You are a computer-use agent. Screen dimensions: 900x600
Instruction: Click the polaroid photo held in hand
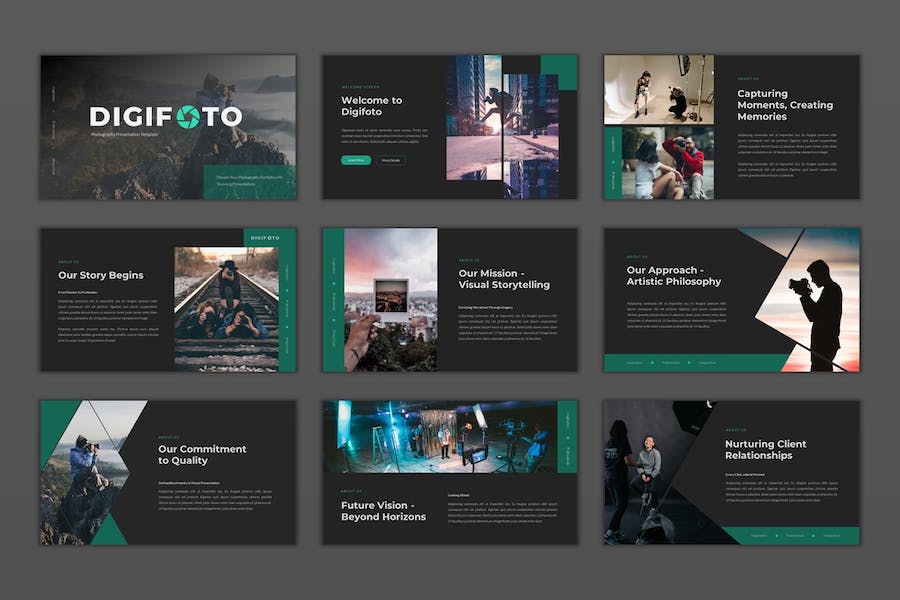(x=391, y=298)
